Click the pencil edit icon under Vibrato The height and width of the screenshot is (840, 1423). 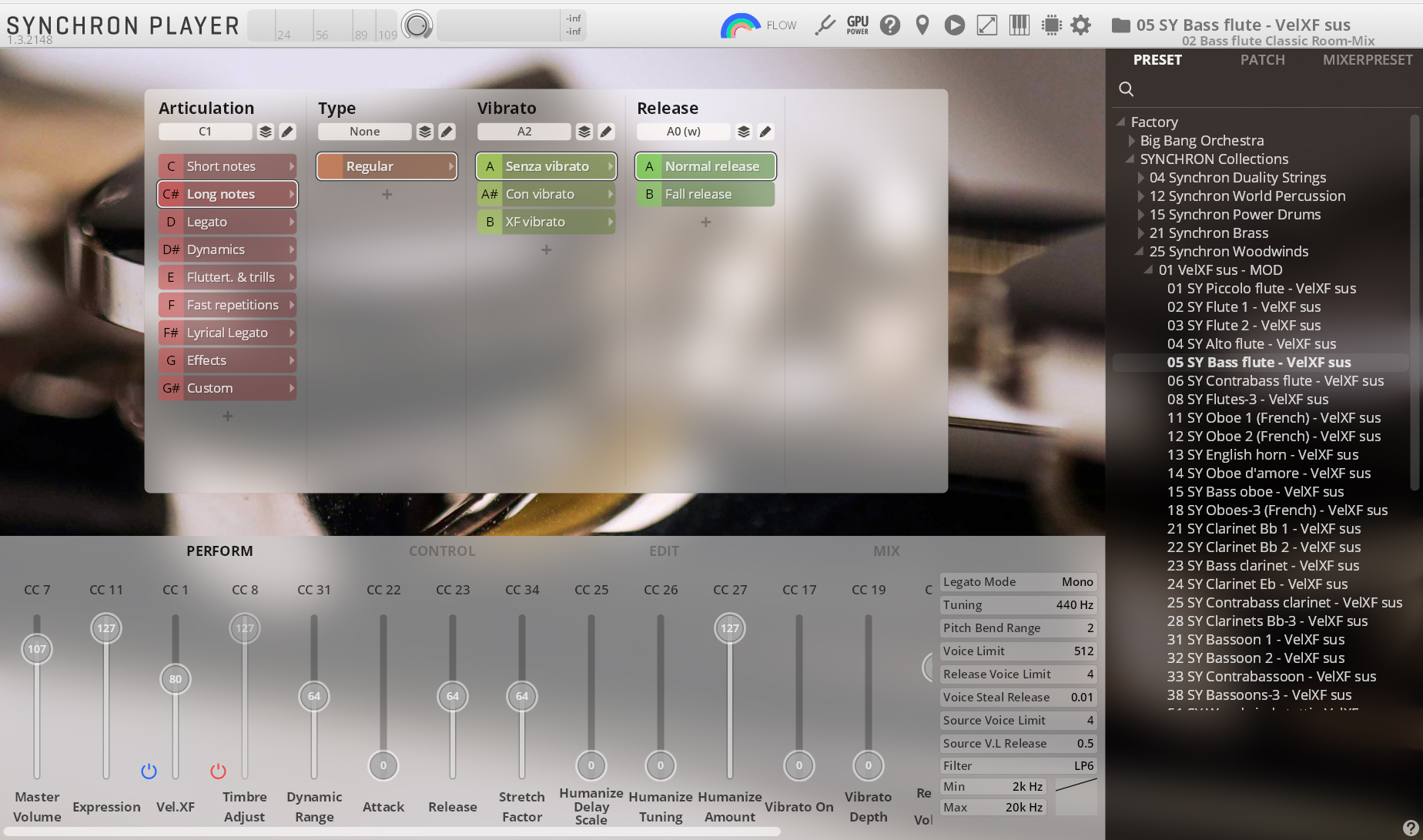[606, 132]
